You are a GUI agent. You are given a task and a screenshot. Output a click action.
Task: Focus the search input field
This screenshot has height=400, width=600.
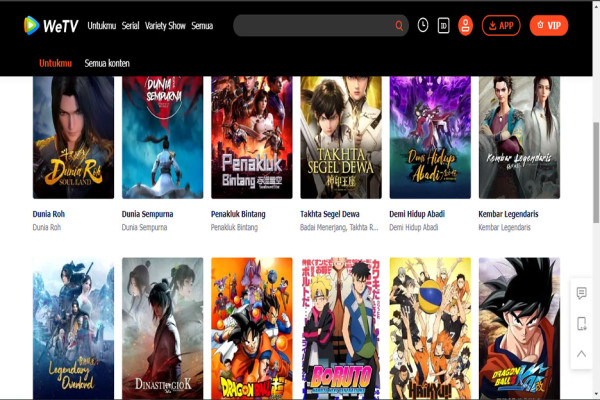314,26
